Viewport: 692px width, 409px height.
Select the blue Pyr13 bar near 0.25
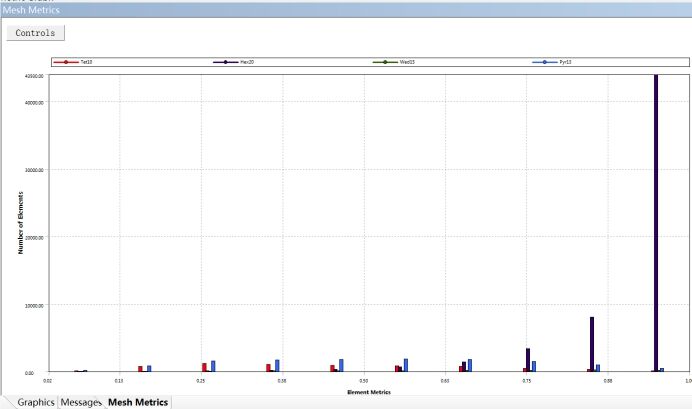[213, 366]
